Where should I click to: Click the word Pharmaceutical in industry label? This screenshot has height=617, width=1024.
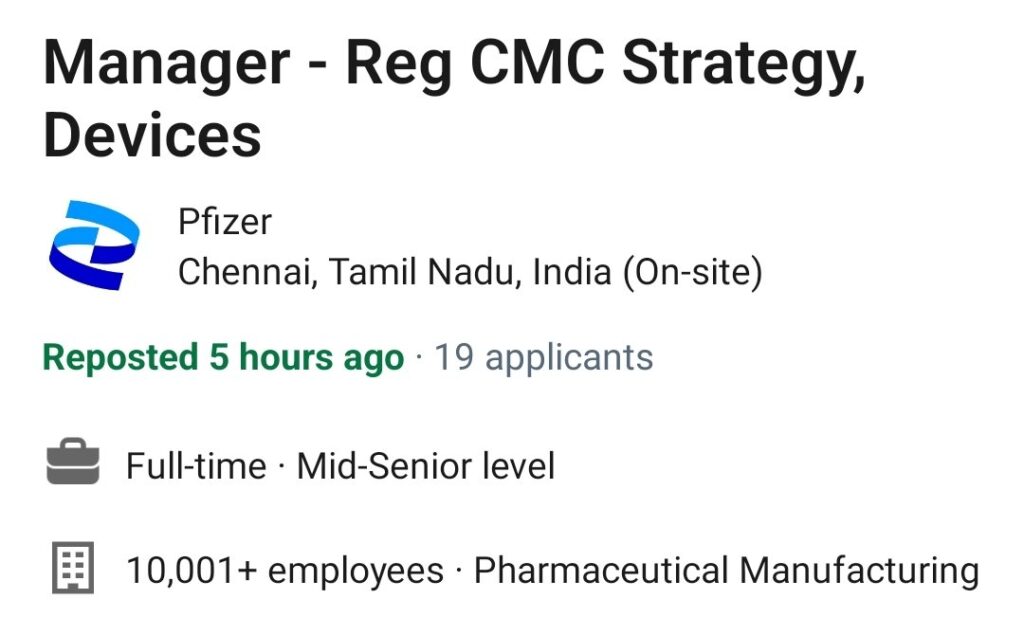pos(601,570)
